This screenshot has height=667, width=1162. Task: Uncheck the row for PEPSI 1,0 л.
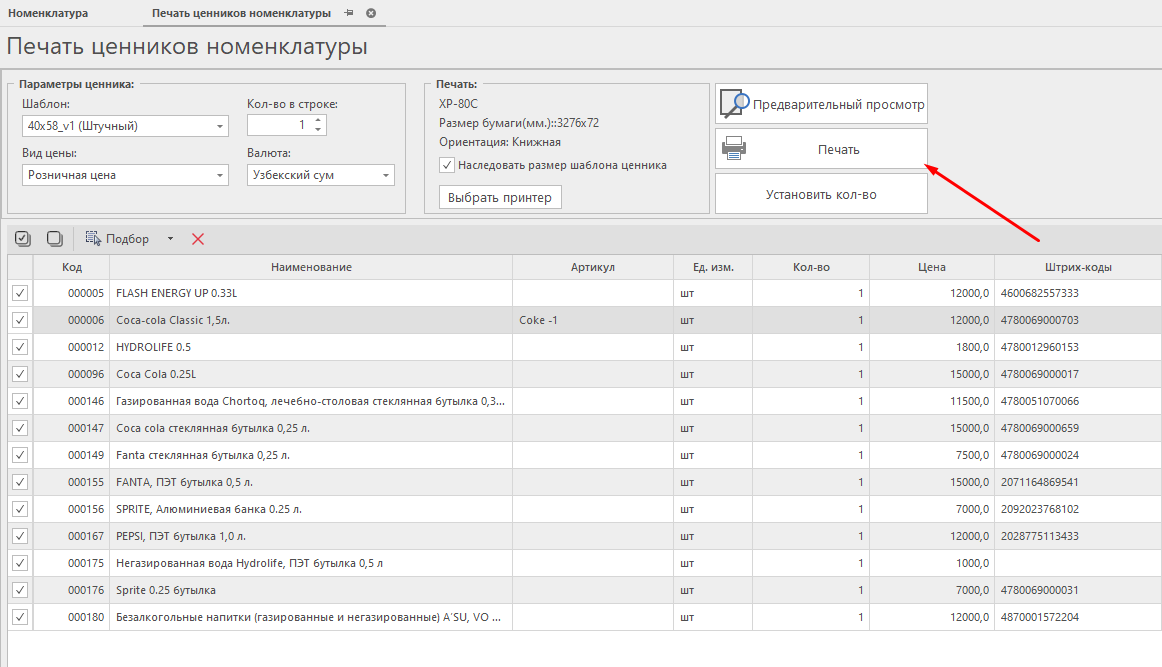pyautogui.click(x=20, y=536)
